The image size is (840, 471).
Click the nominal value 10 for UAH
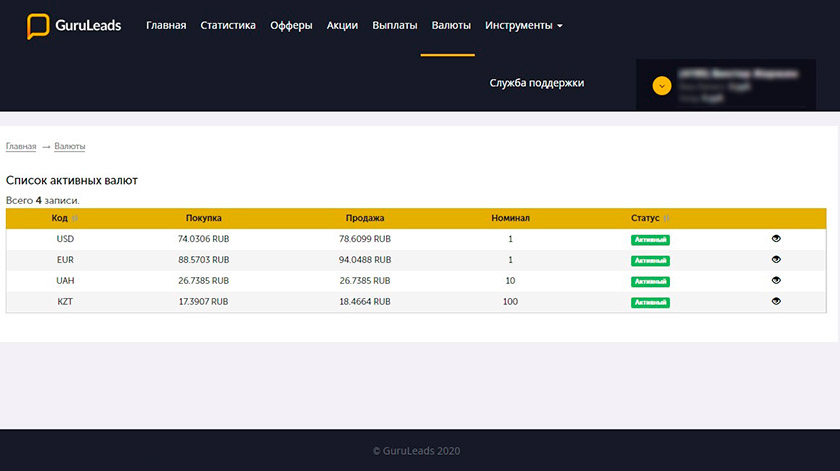(510, 280)
